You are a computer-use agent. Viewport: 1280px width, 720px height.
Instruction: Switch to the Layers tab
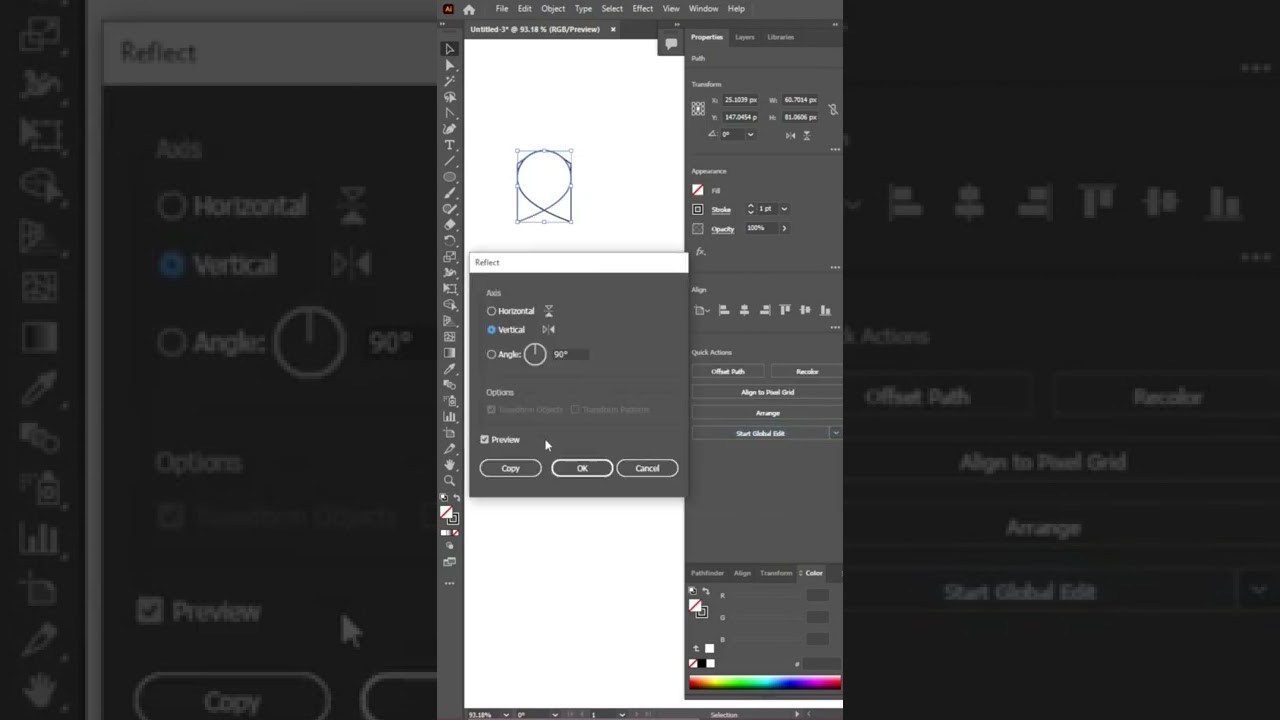tap(745, 37)
